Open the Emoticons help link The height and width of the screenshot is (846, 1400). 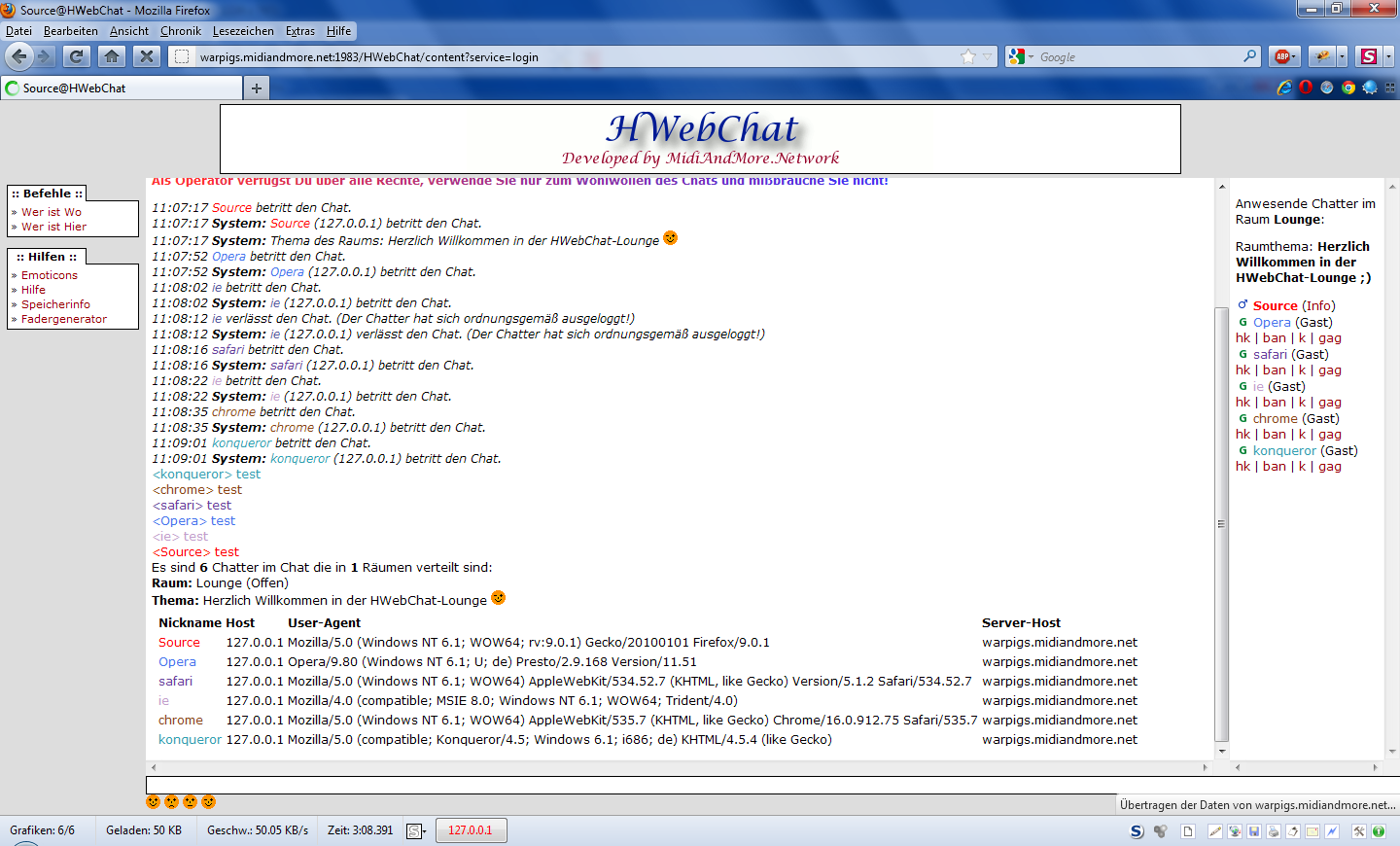click(x=50, y=275)
